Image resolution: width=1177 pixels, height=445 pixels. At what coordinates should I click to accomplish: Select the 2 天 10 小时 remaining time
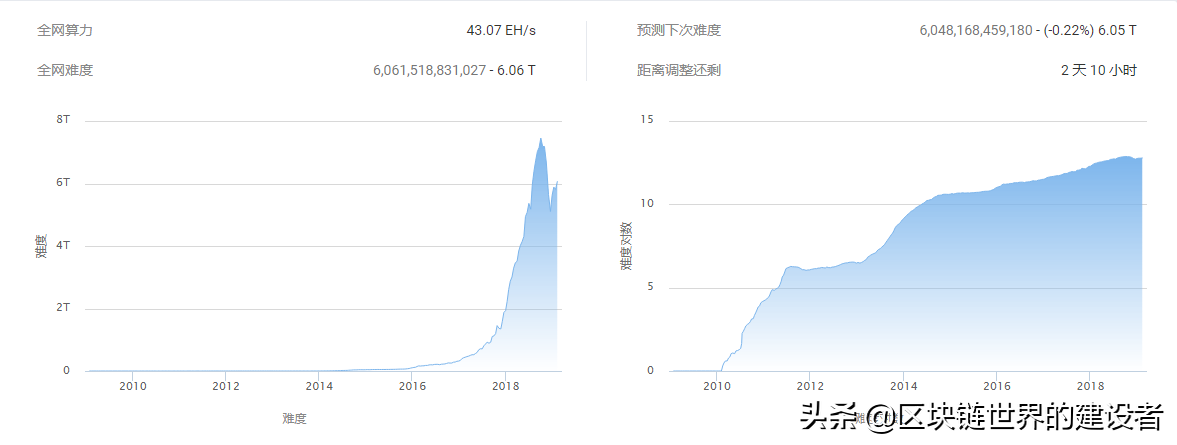tap(1099, 71)
